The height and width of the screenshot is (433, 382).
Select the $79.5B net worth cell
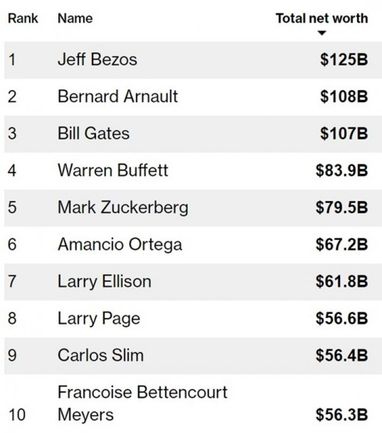coord(342,208)
